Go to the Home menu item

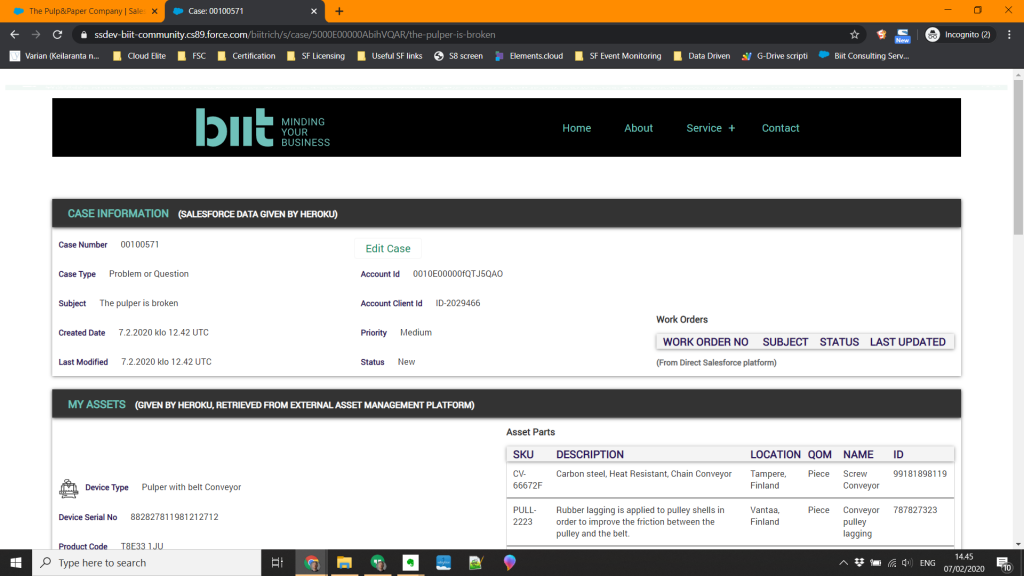pos(577,128)
